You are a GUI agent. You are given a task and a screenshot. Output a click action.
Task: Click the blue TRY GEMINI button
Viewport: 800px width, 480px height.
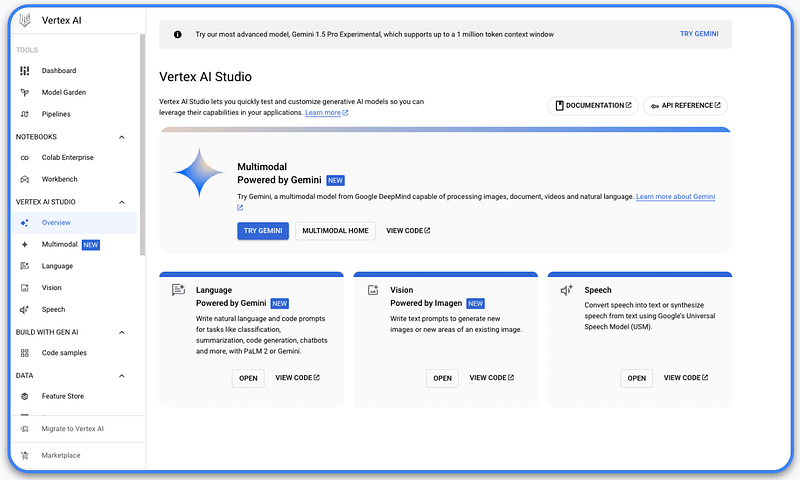[263, 231]
